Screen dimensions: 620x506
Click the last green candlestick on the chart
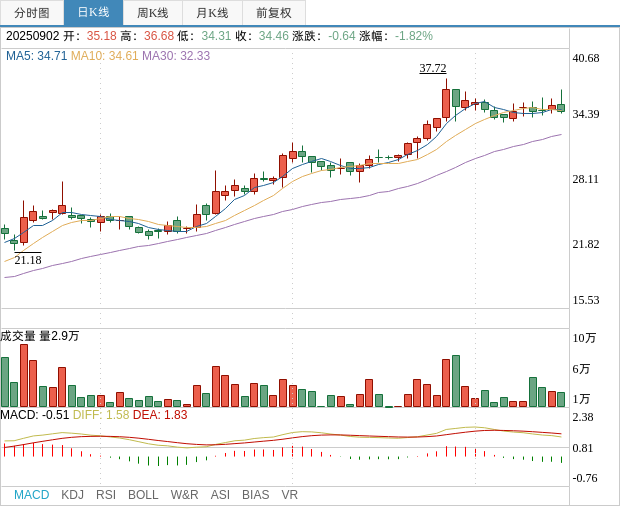tap(561, 108)
